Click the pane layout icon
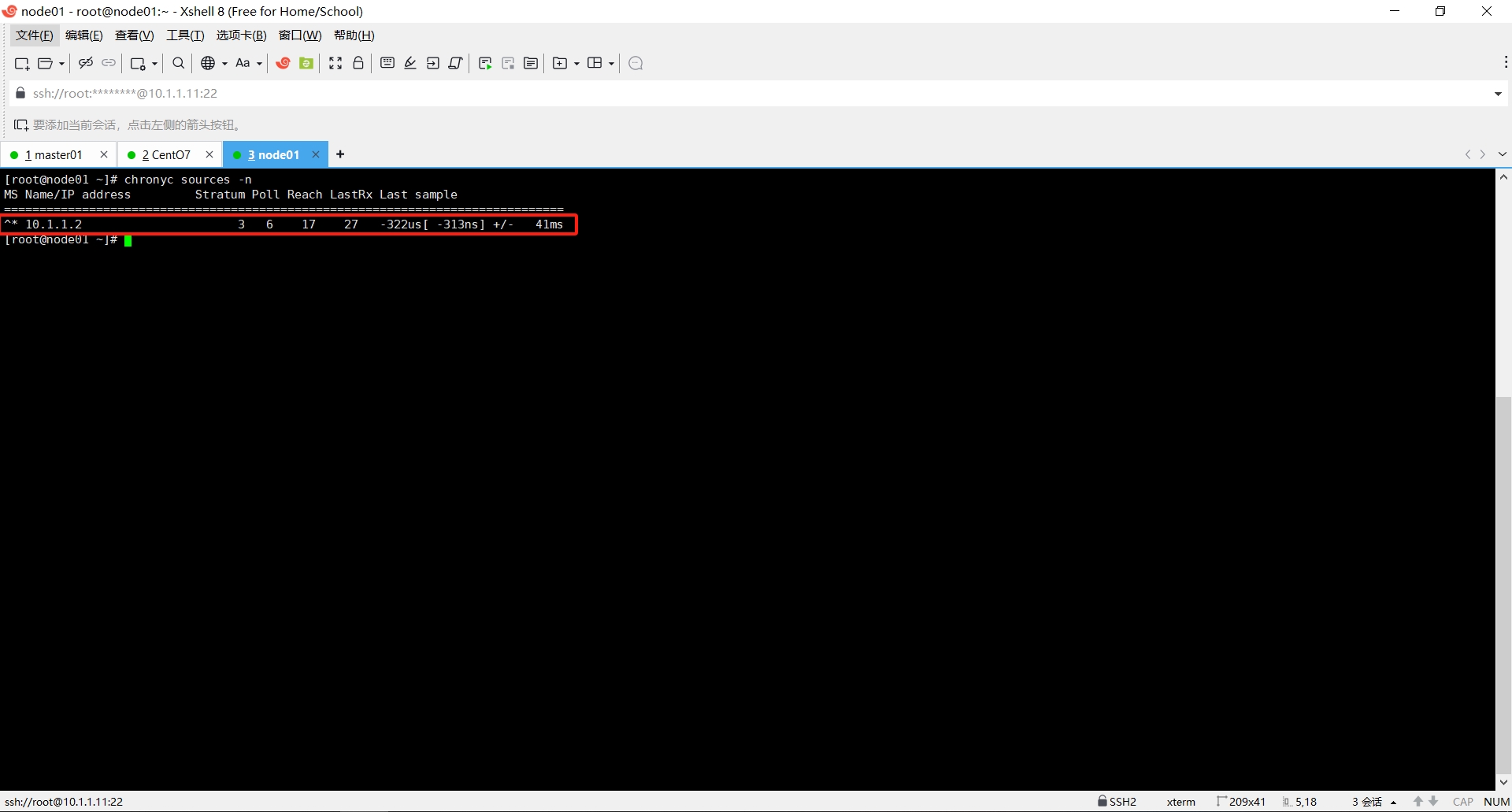This screenshot has width=1512, height=812. coord(595,63)
